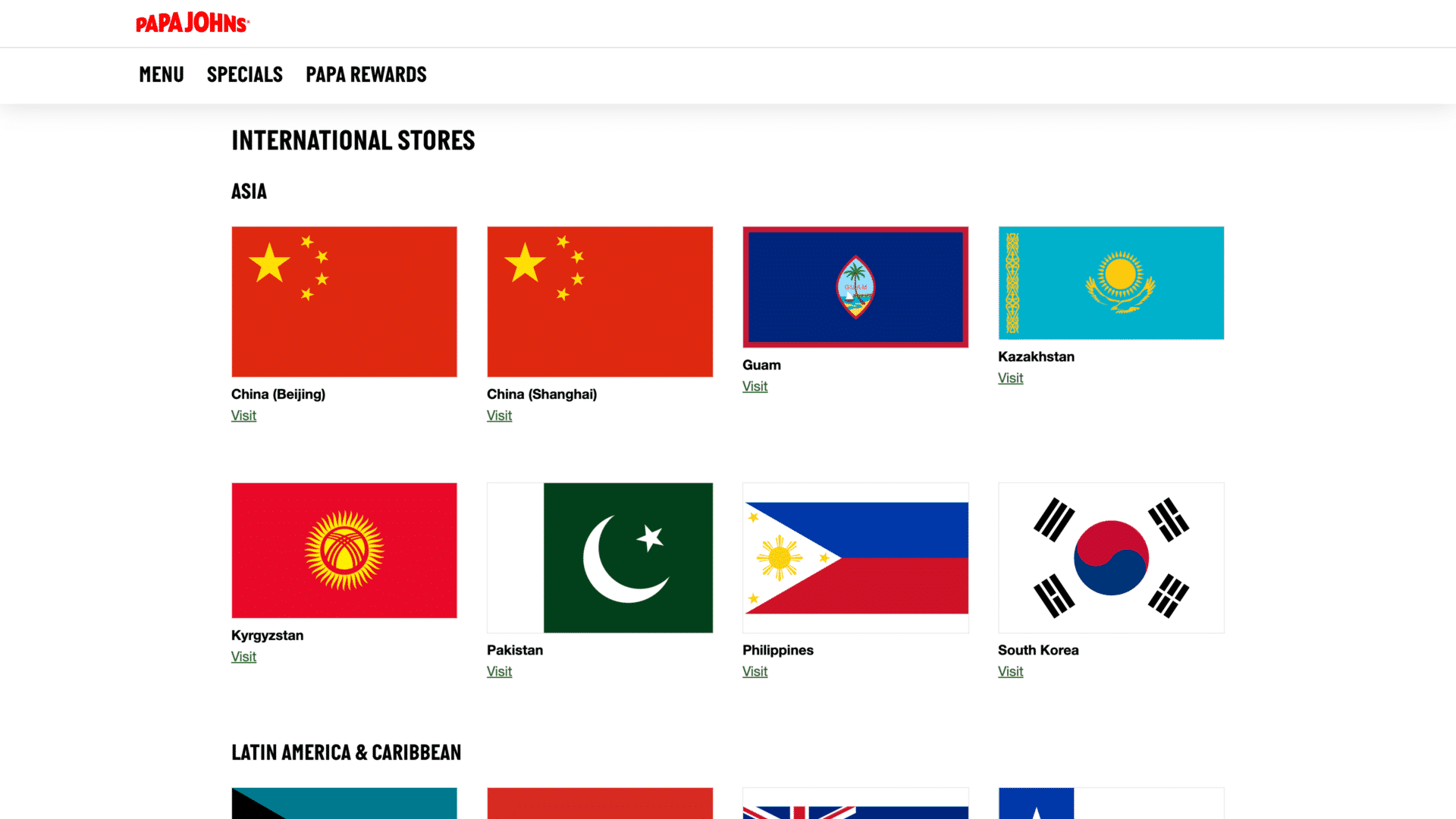Click the ASIA section heading
The image size is (1456, 819).
[249, 191]
